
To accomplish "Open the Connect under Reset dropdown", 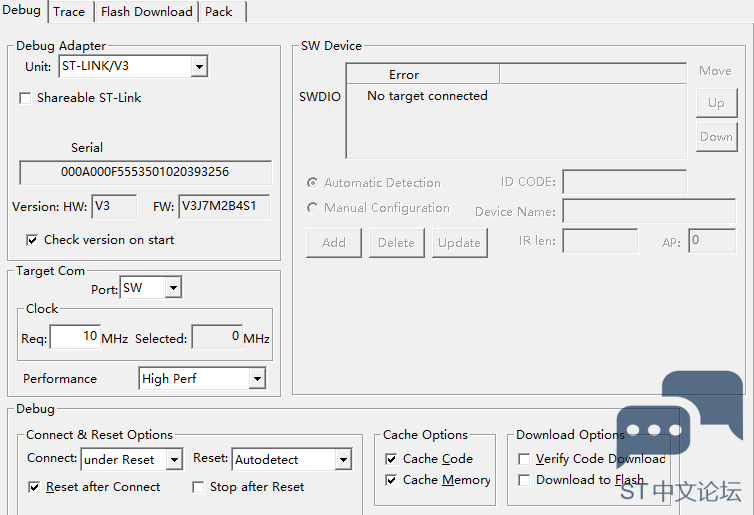I will pos(174,460).
